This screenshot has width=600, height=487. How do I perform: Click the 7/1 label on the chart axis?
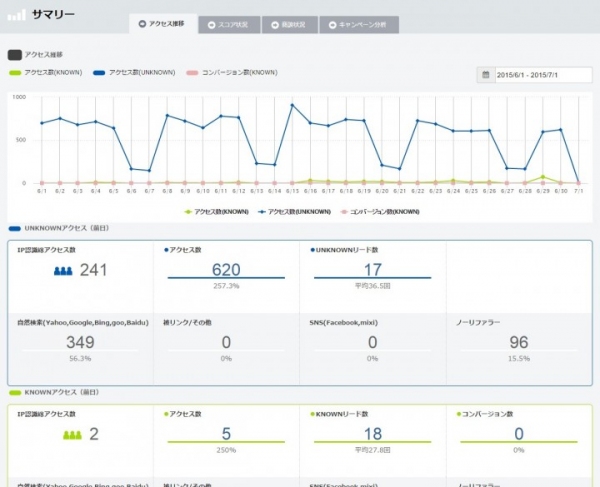point(579,191)
